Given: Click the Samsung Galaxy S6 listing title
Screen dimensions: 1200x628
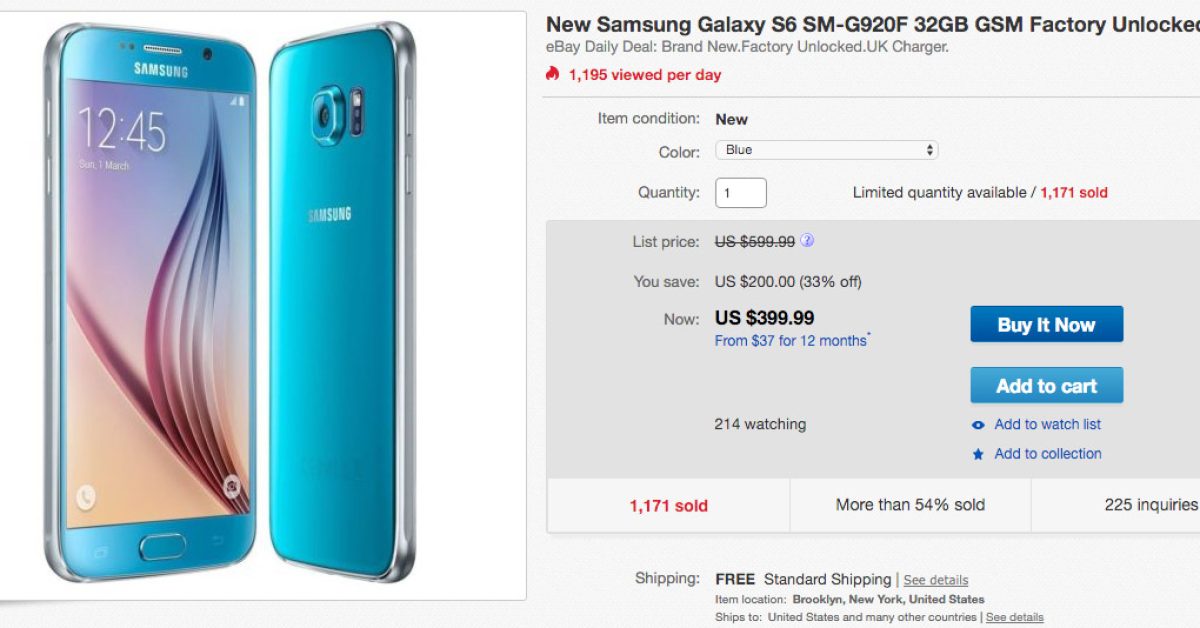Looking at the screenshot, I should 872,25.
